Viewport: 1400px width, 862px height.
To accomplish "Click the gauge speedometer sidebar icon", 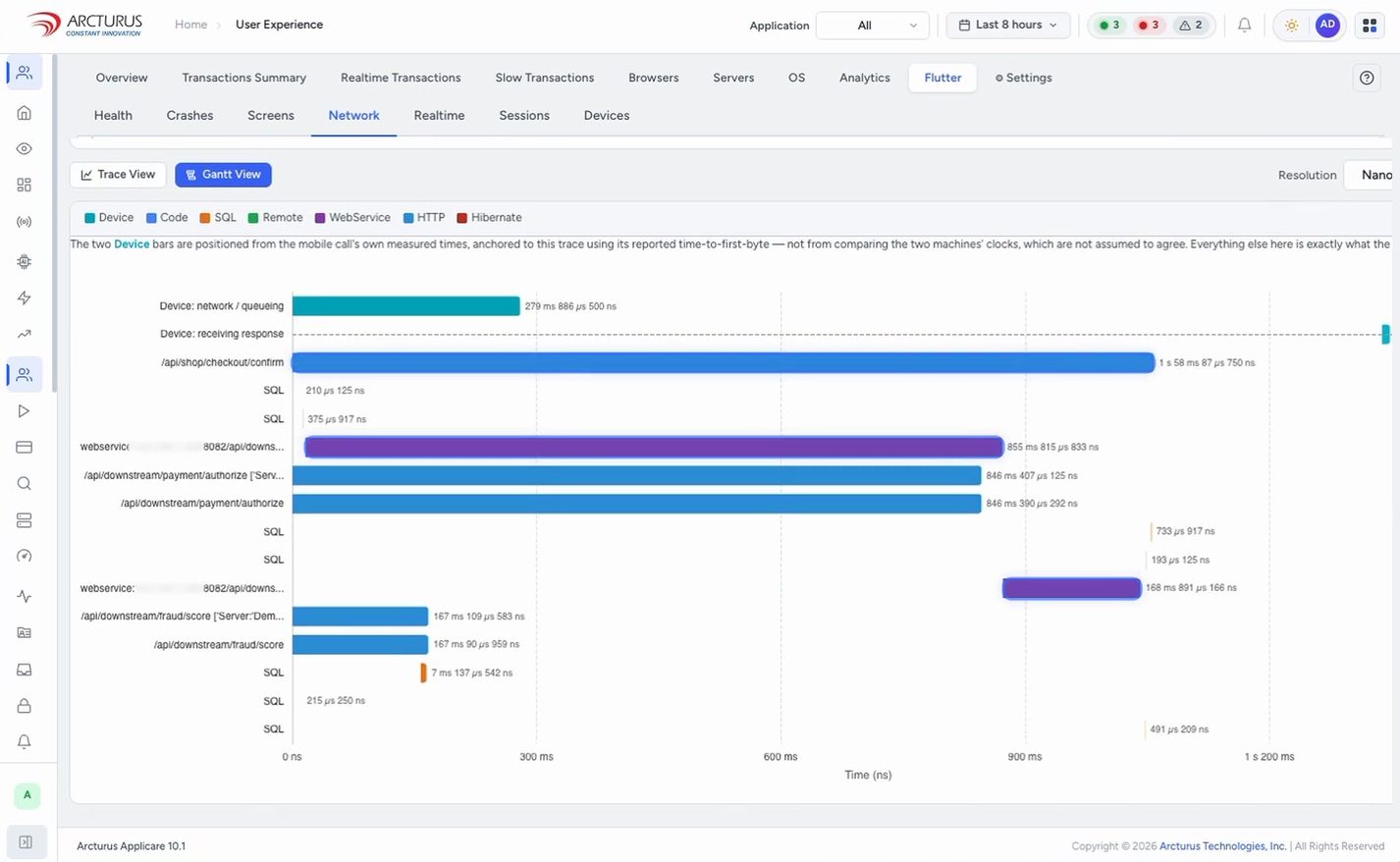I will point(25,557).
